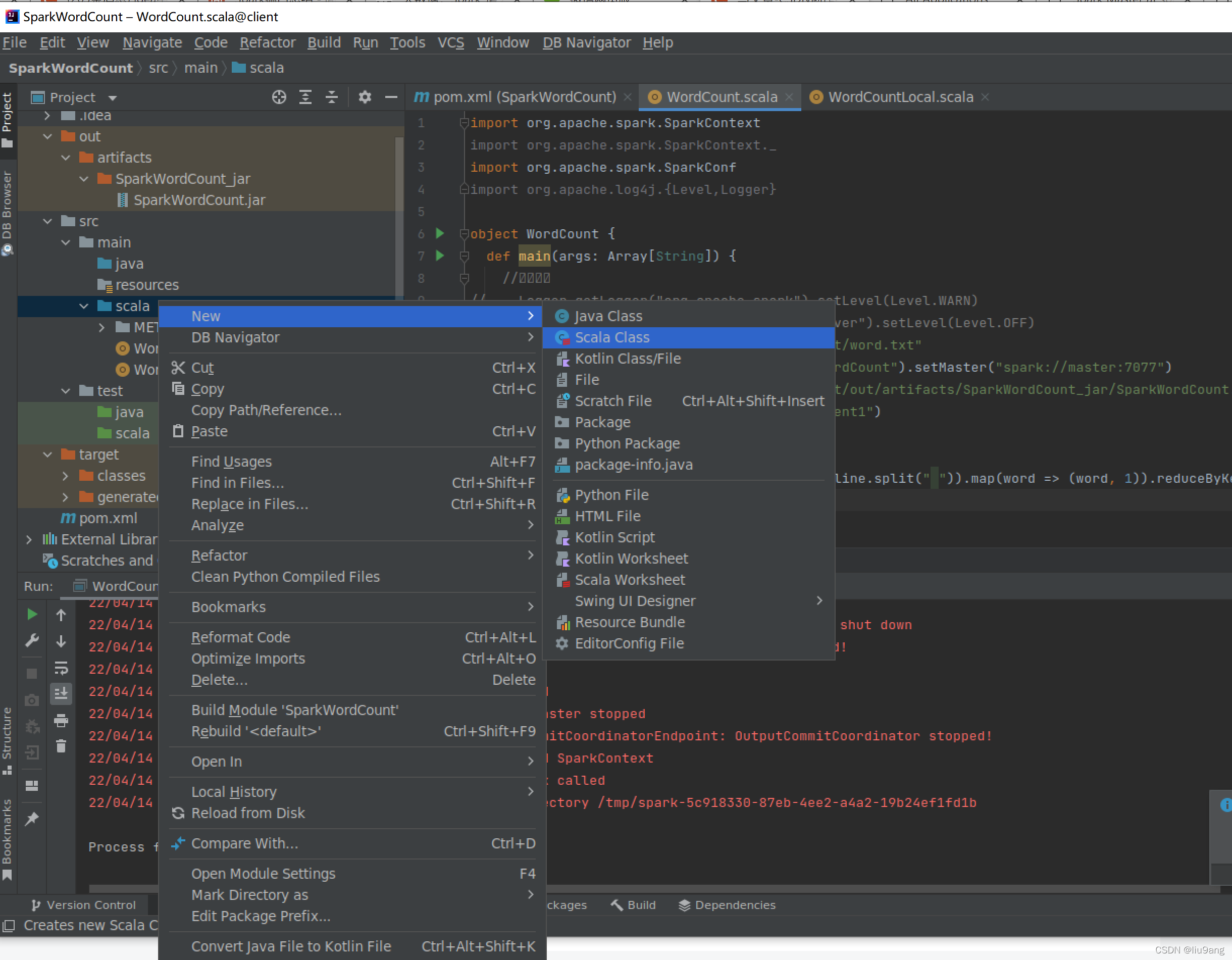Clear console with the trash icon
Image resolution: width=1232 pixels, height=960 pixels.
[61, 746]
